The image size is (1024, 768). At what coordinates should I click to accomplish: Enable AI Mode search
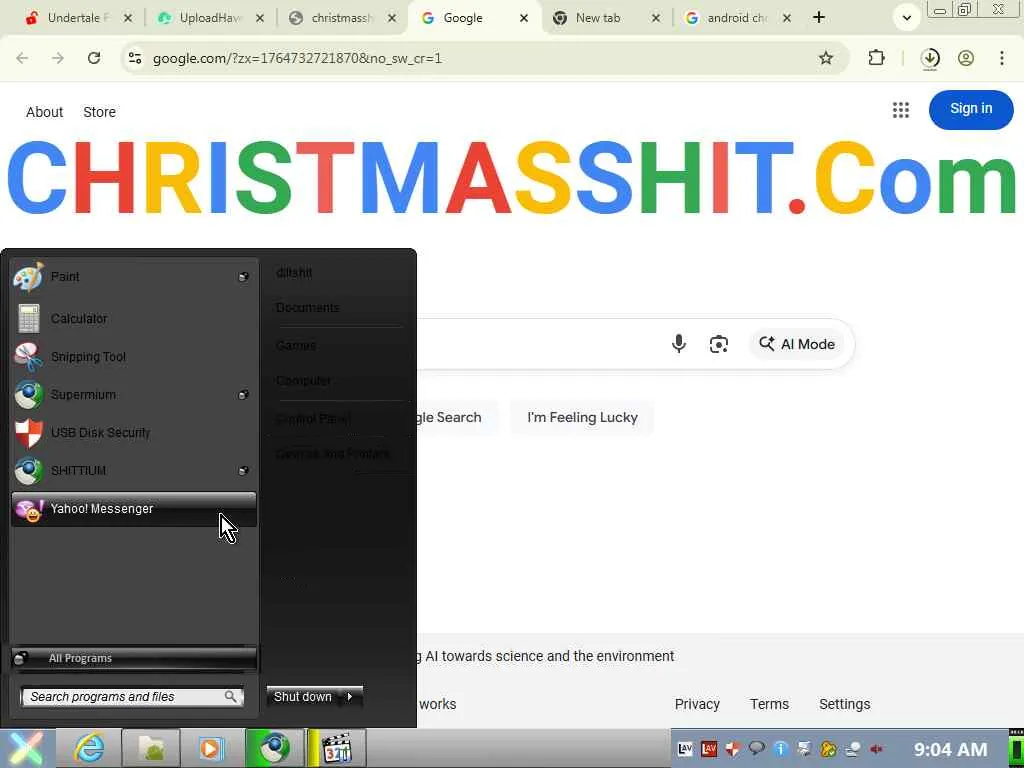[797, 344]
